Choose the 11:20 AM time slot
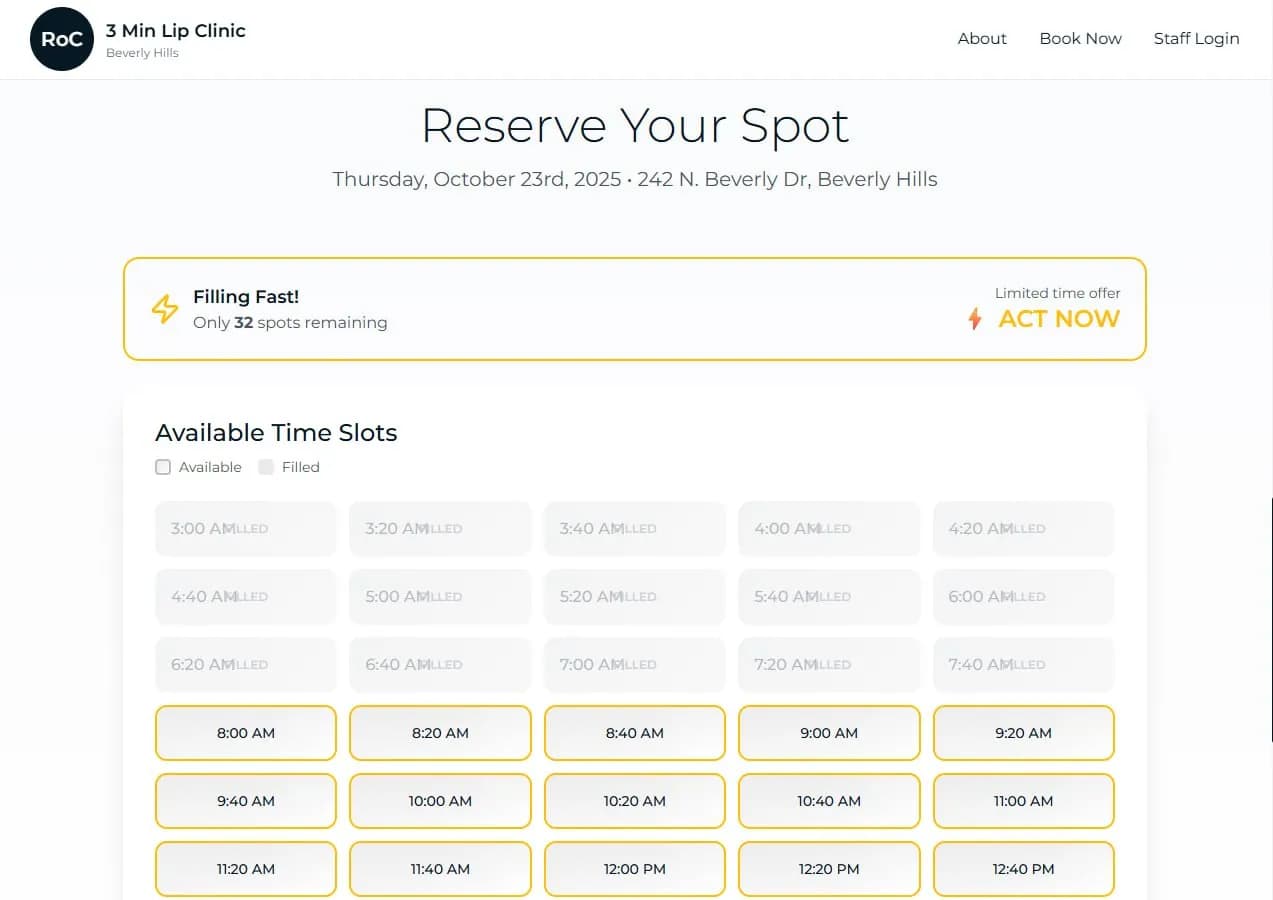The height and width of the screenshot is (900, 1273). click(x=246, y=869)
